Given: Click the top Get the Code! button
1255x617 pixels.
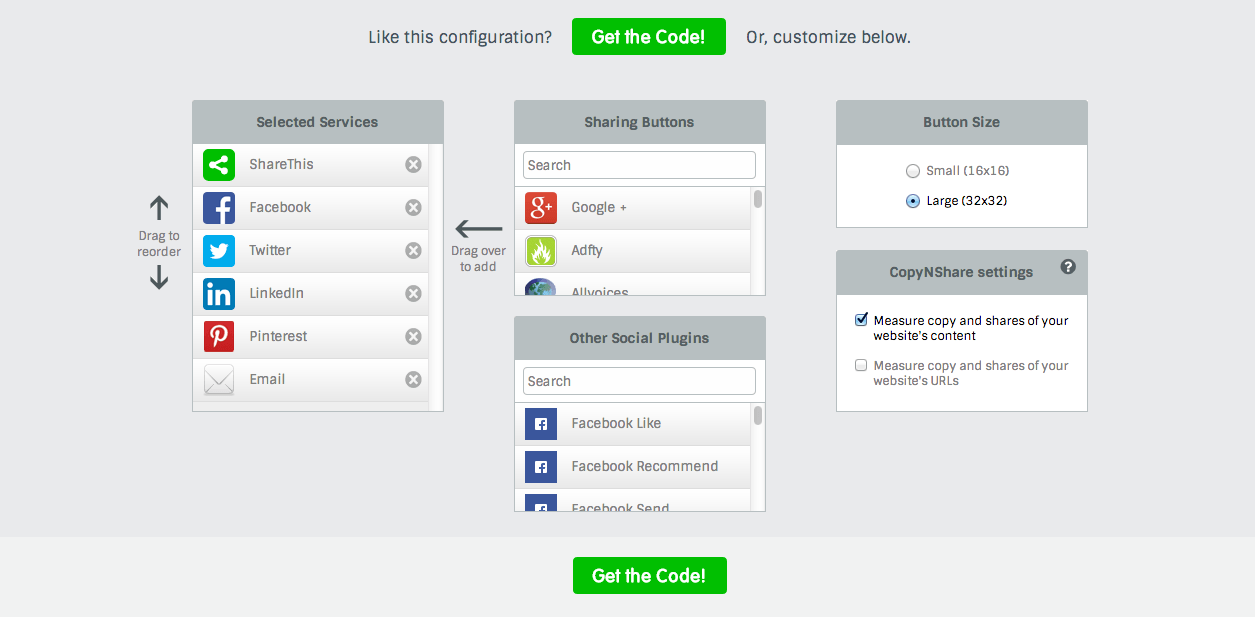Looking at the screenshot, I should [x=648, y=37].
